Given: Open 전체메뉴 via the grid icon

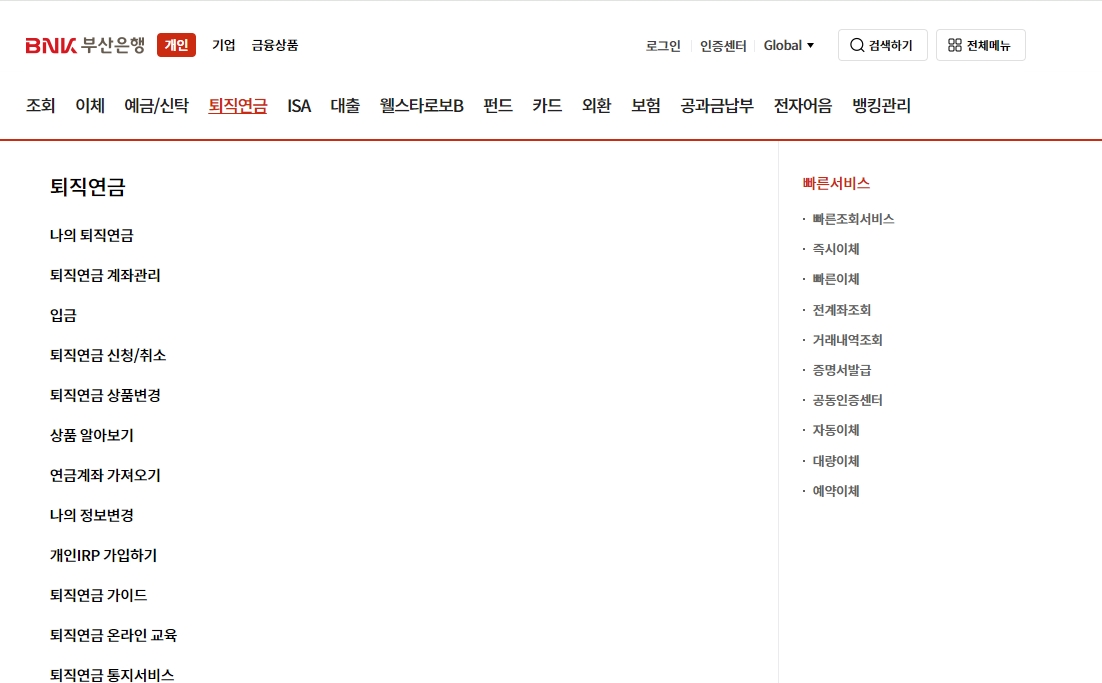Looking at the screenshot, I should [x=980, y=44].
